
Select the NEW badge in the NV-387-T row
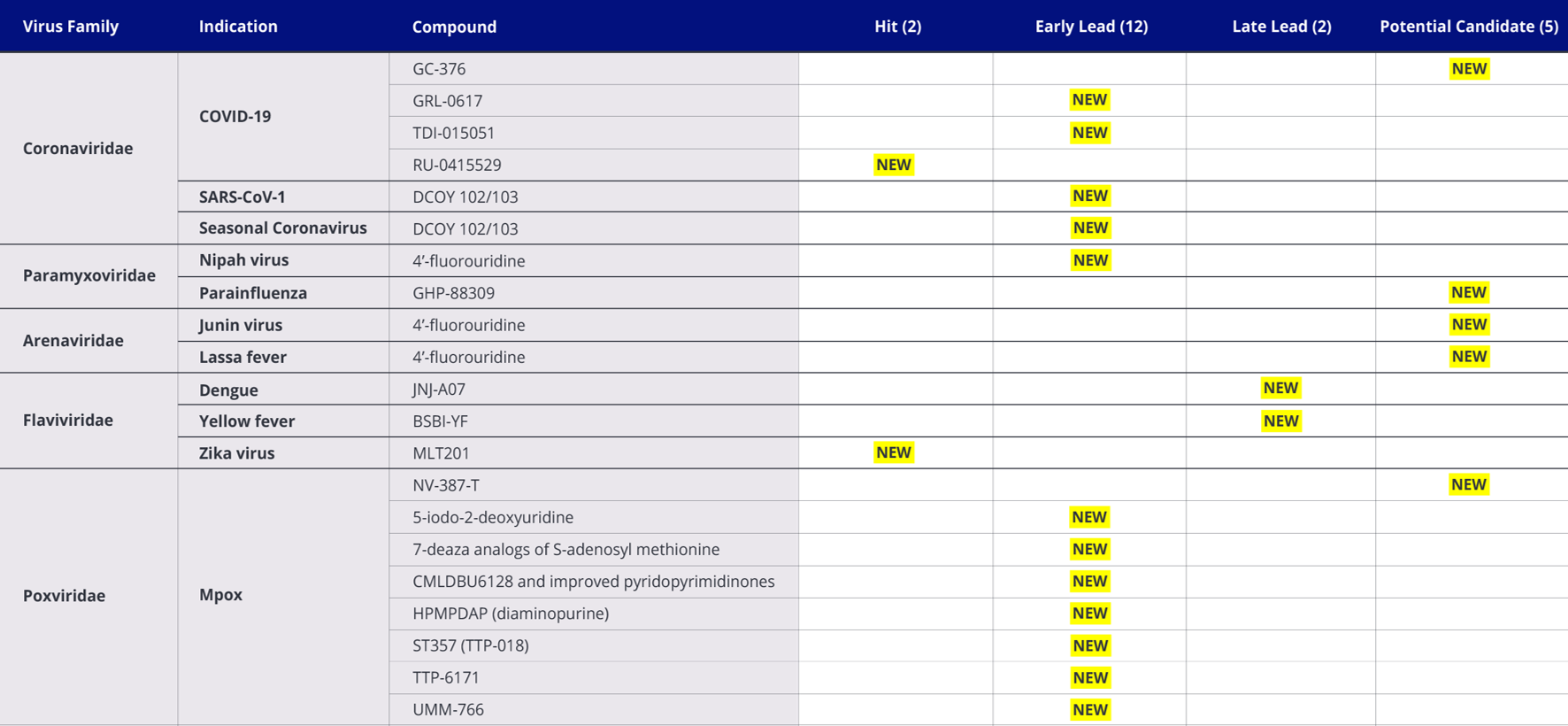[1469, 484]
